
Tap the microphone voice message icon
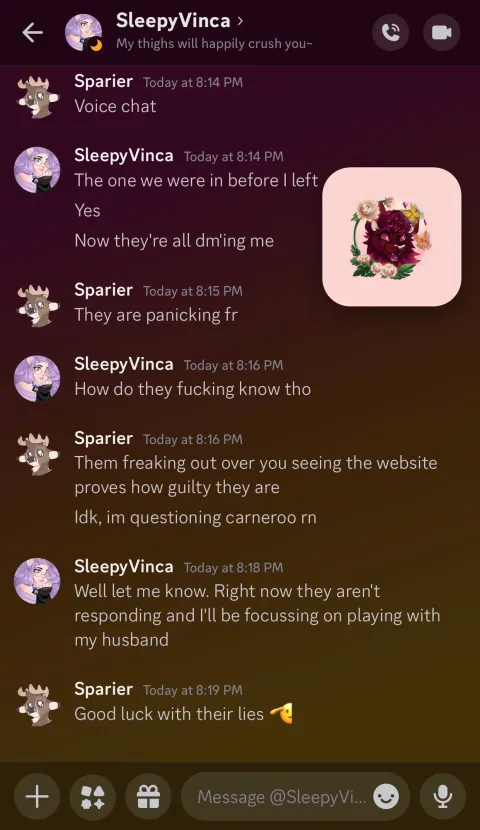pos(442,796)
